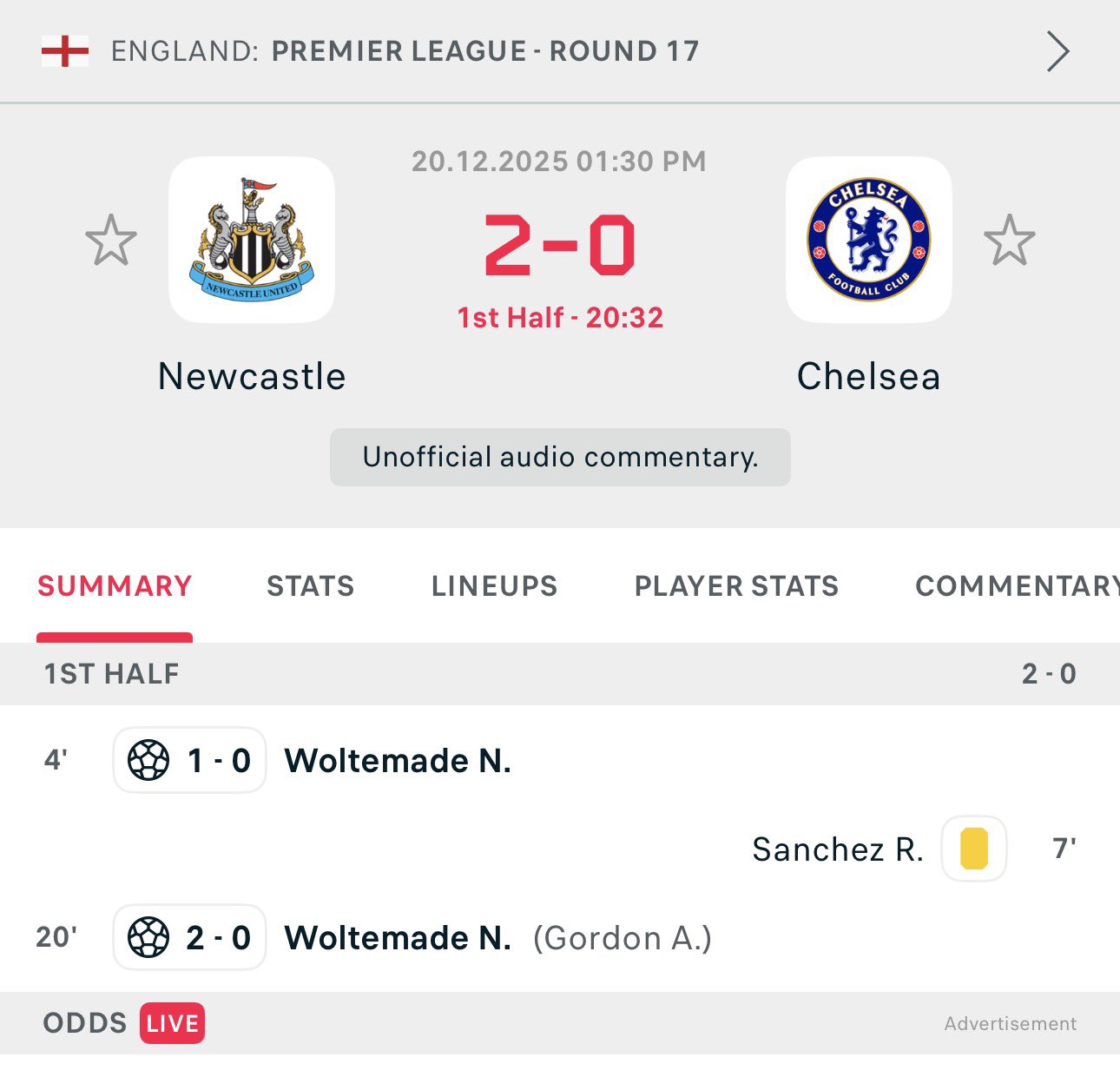The width and height of the screenshot is (1120, 1077).
Task: Favorite Newcastle with the star
Action: (x=111, y=241)
